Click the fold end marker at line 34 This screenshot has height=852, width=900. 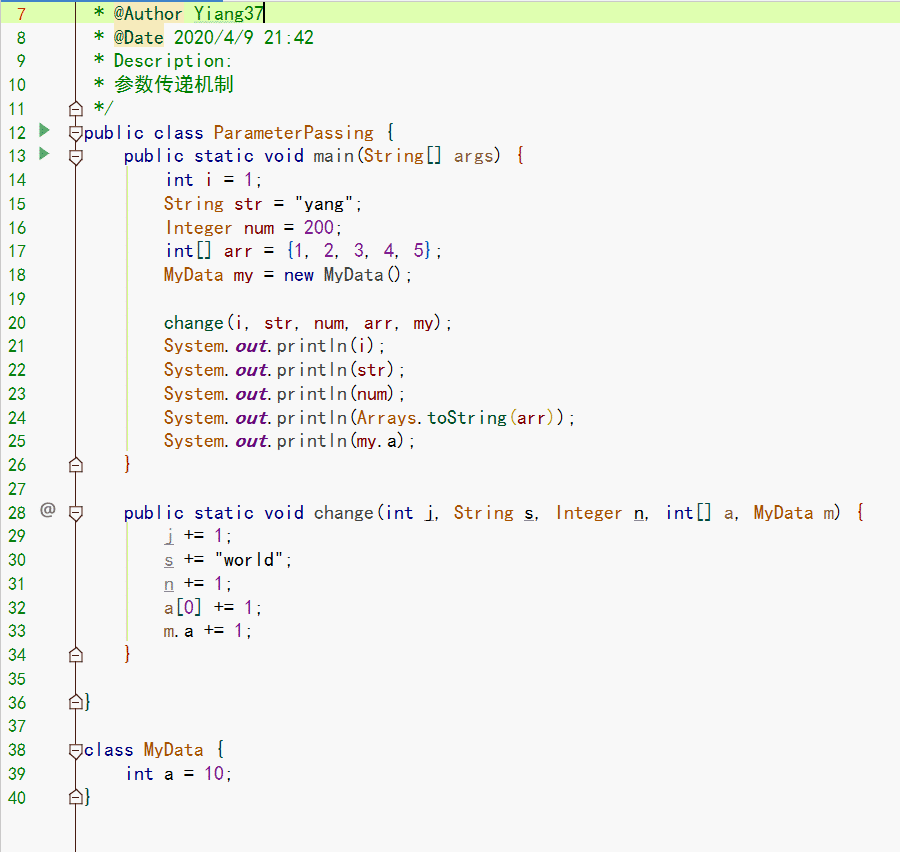coord(76,655)
